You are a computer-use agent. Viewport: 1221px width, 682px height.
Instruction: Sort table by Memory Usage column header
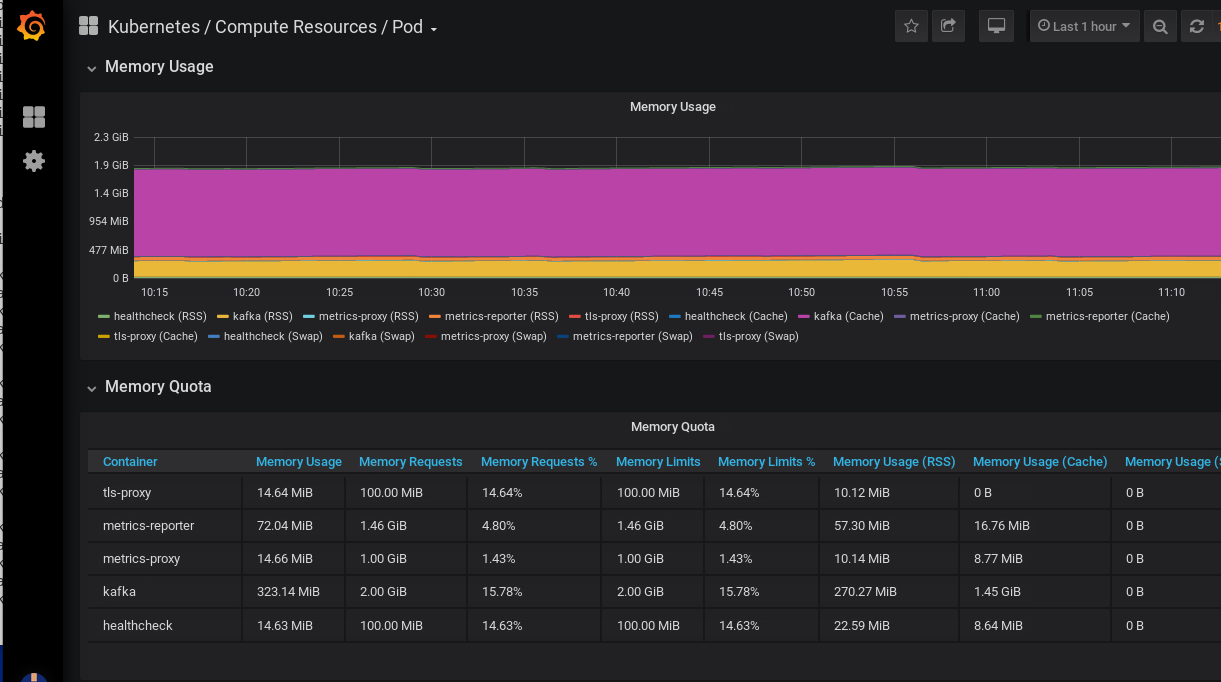click(x=298, y=462)
